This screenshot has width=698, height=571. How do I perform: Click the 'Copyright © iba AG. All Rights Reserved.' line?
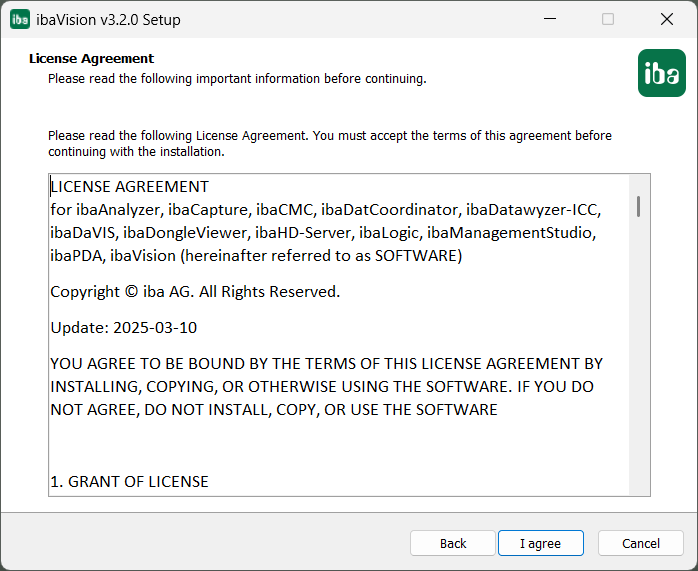(x=195, y=292)
